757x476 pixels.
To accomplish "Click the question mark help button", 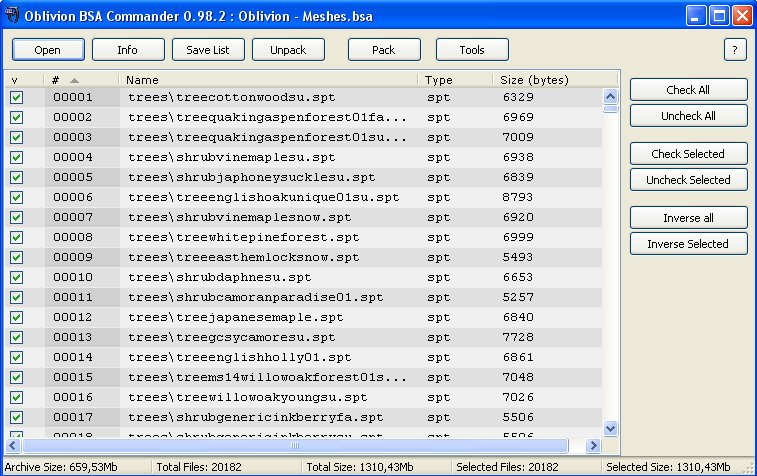I will pos(735,50).
